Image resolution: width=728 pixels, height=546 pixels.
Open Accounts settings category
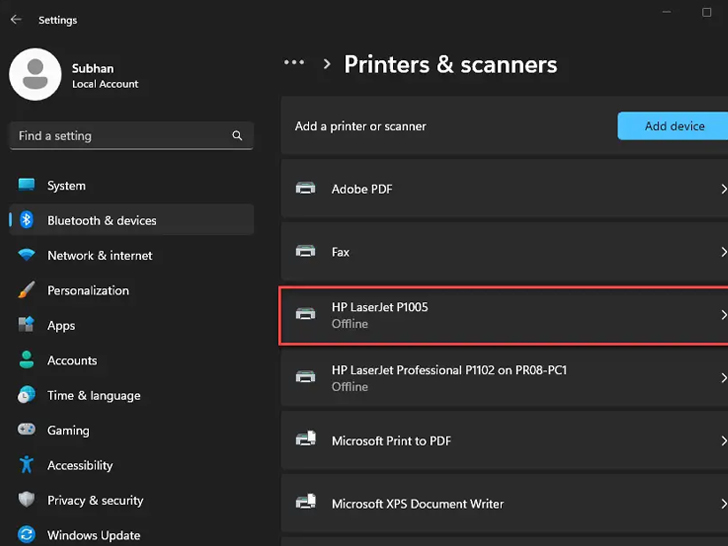pyautogui.click(x=131, y=360)
